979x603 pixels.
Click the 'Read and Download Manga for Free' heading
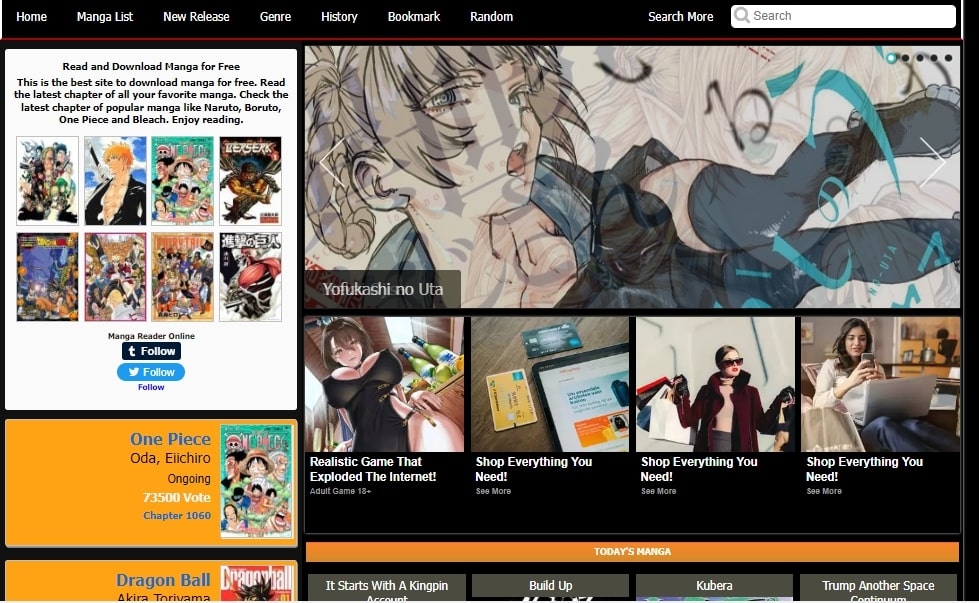[x=151, y=66]
